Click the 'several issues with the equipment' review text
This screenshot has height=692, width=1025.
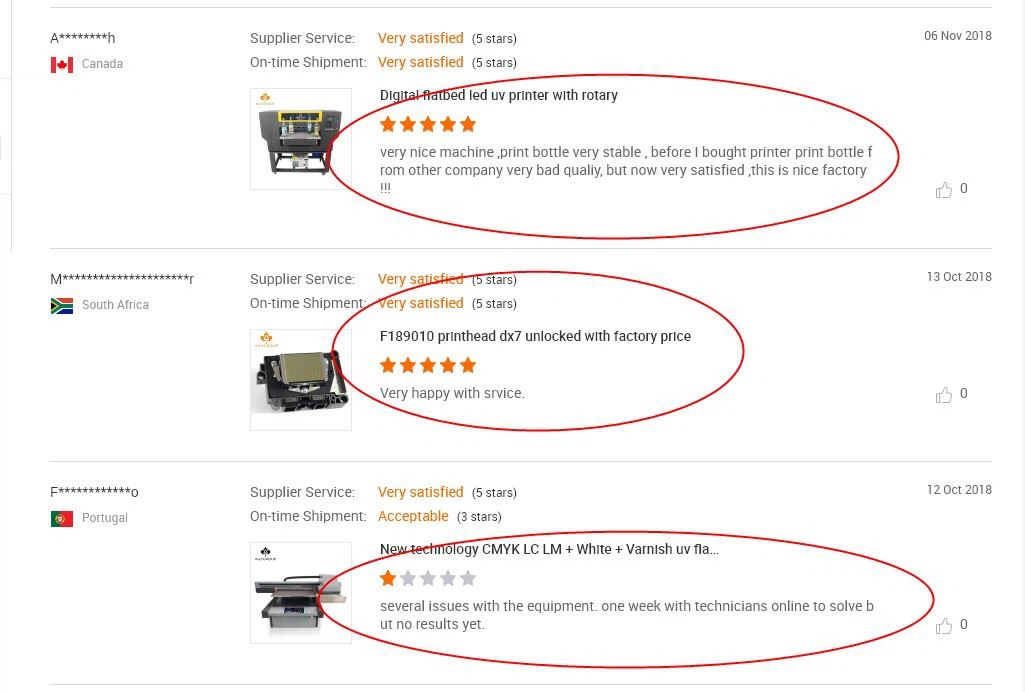[627, 615]
